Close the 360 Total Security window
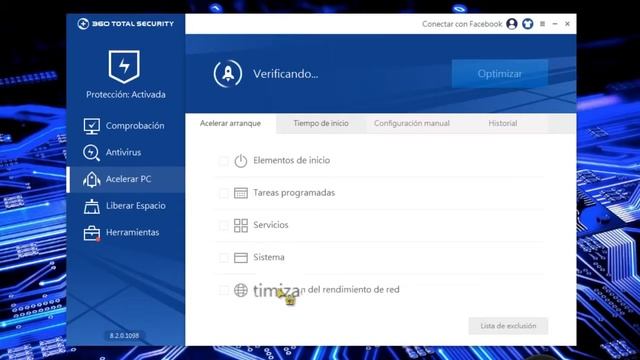Viewport: 640px width, 360px height. click(x=567, y=24)
